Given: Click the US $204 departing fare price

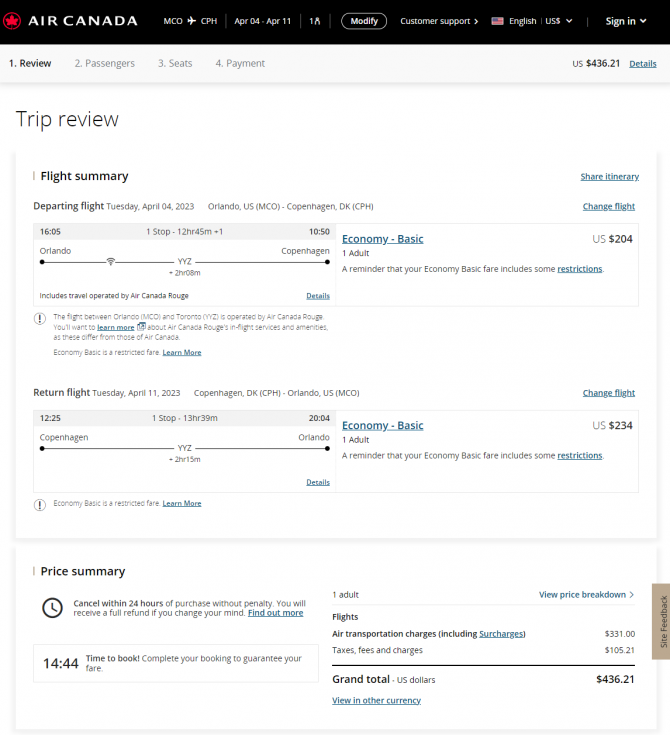Looking at the screenshot, I should point(612,239).
